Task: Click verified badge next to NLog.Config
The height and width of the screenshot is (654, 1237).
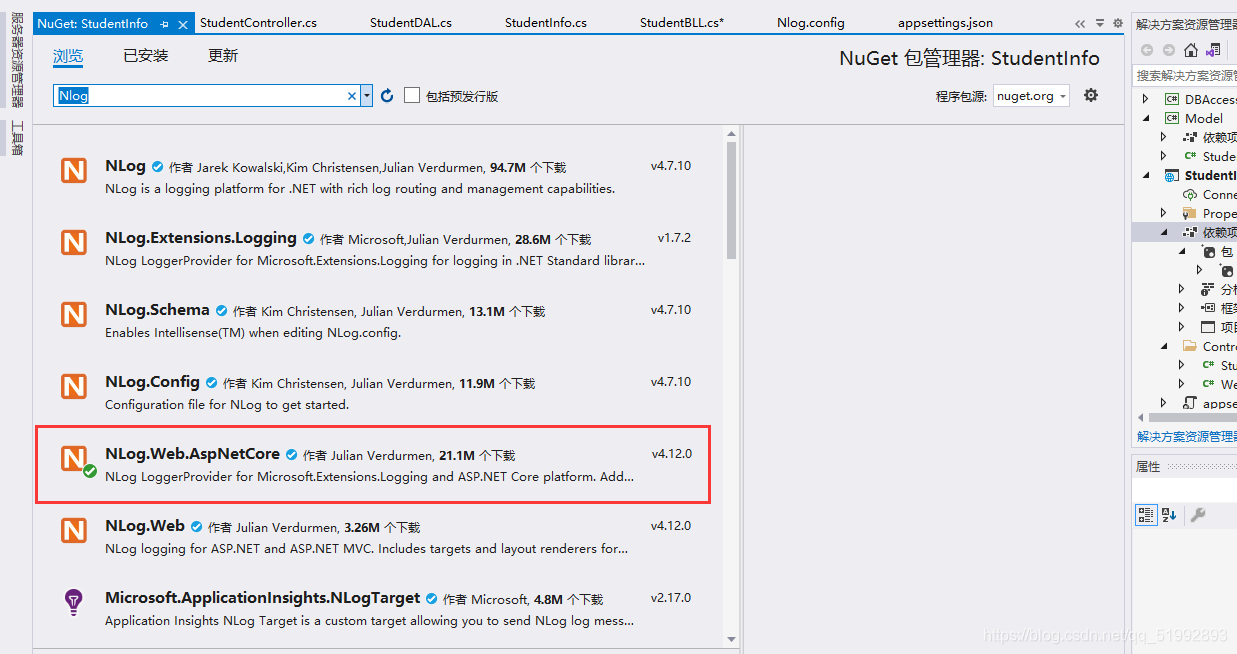Action: (x=211, y=383)
